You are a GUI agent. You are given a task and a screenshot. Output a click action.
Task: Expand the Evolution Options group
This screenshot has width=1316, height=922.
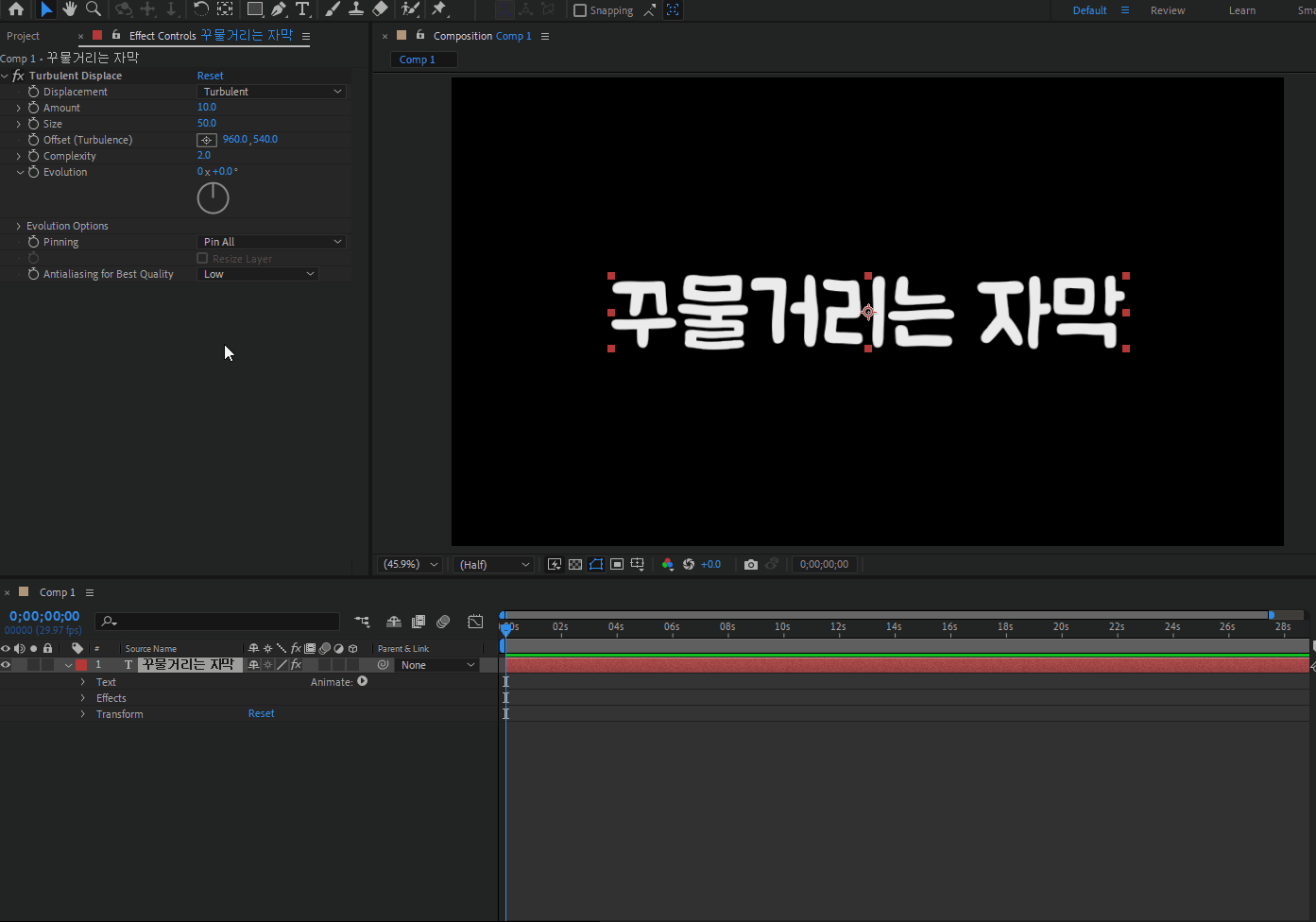(18, 226)
